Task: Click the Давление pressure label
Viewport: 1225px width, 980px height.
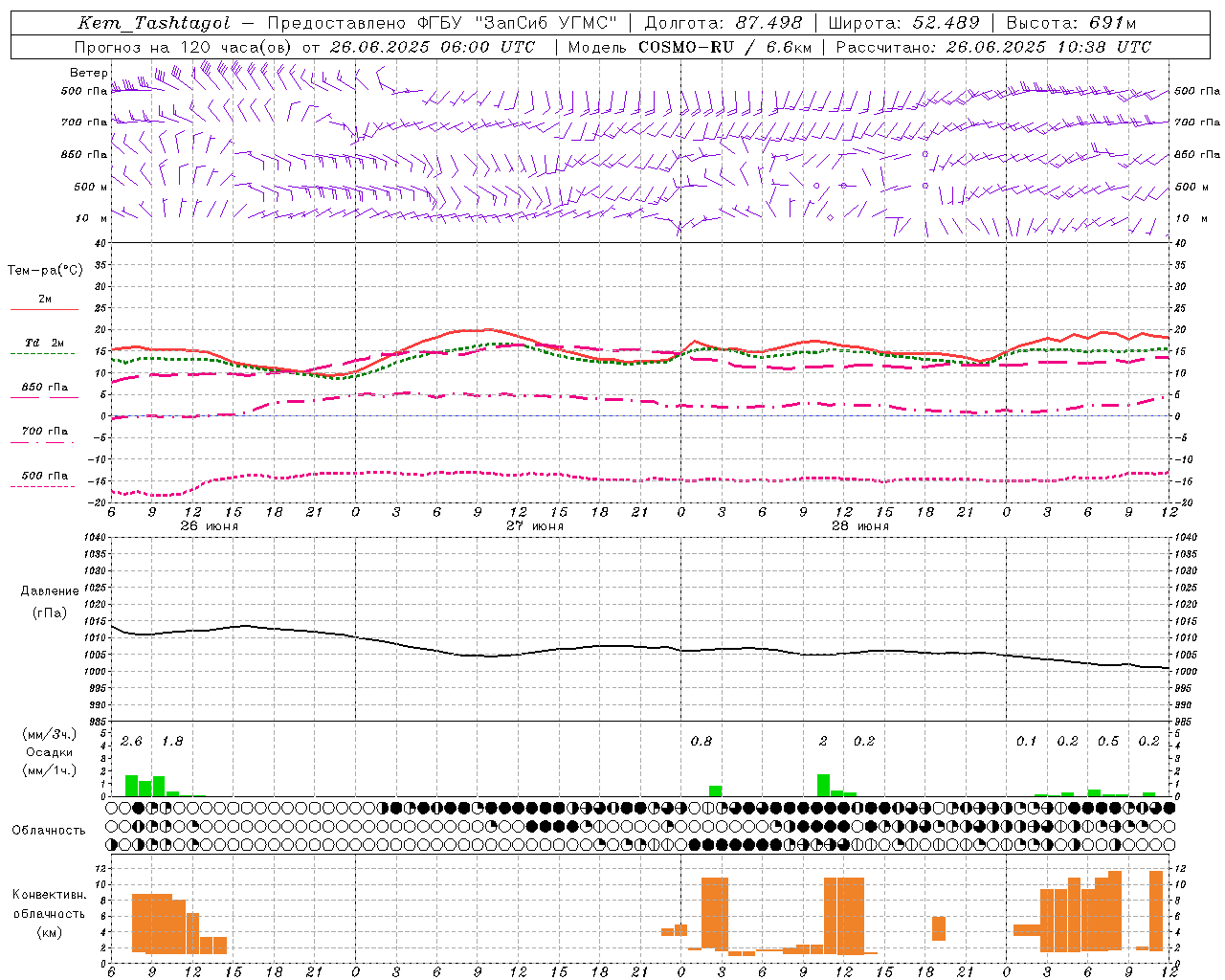Action: point(50,591)
